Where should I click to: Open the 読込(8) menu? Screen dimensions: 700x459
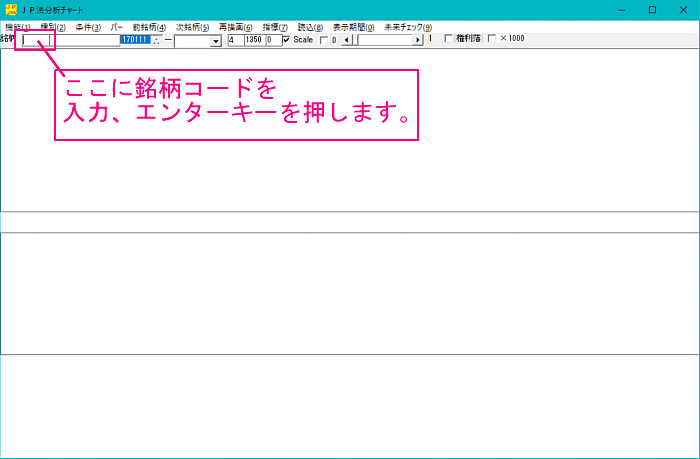(310, 27)
